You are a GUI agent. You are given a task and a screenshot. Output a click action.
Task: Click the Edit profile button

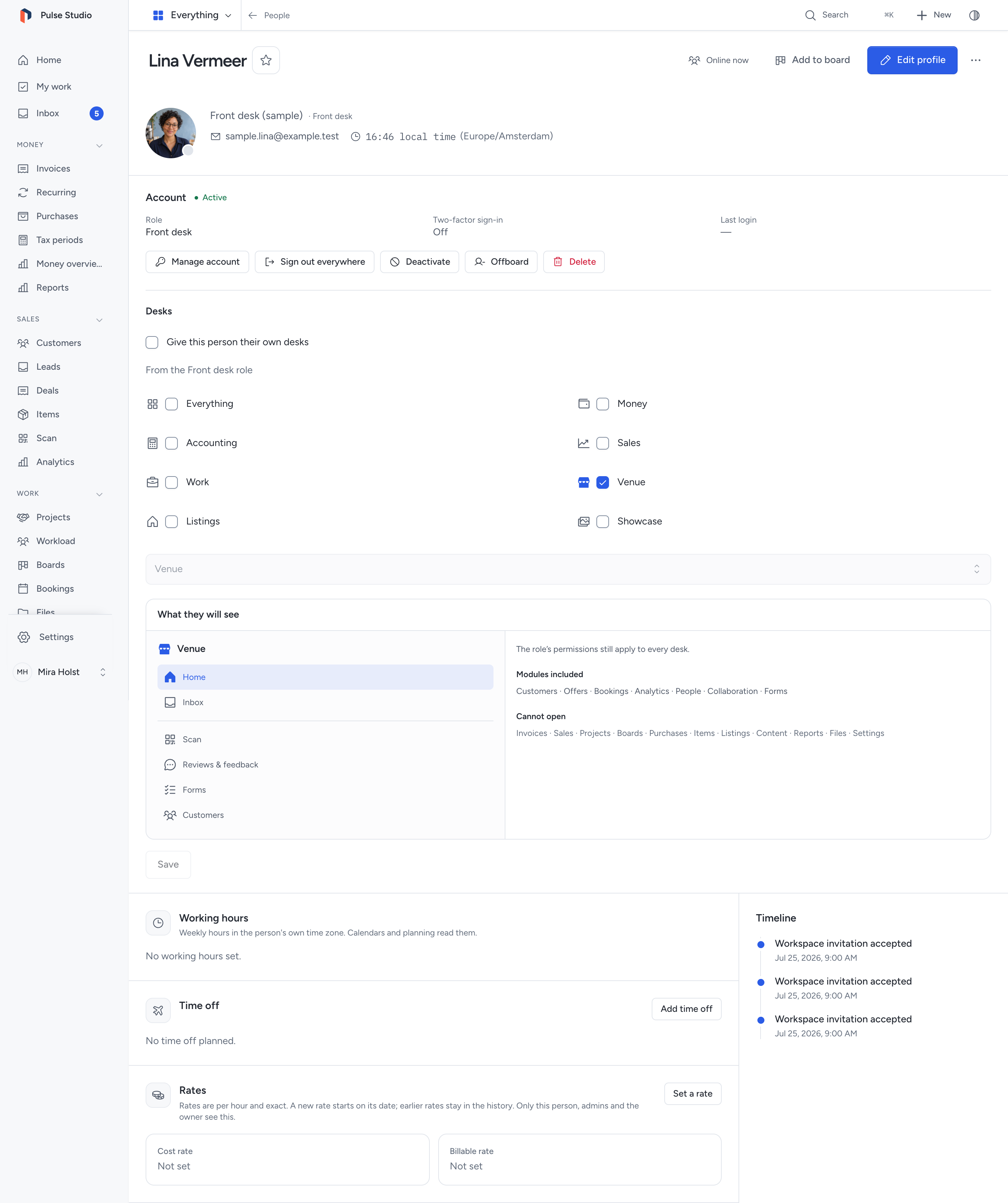click(x=912, y=60)
